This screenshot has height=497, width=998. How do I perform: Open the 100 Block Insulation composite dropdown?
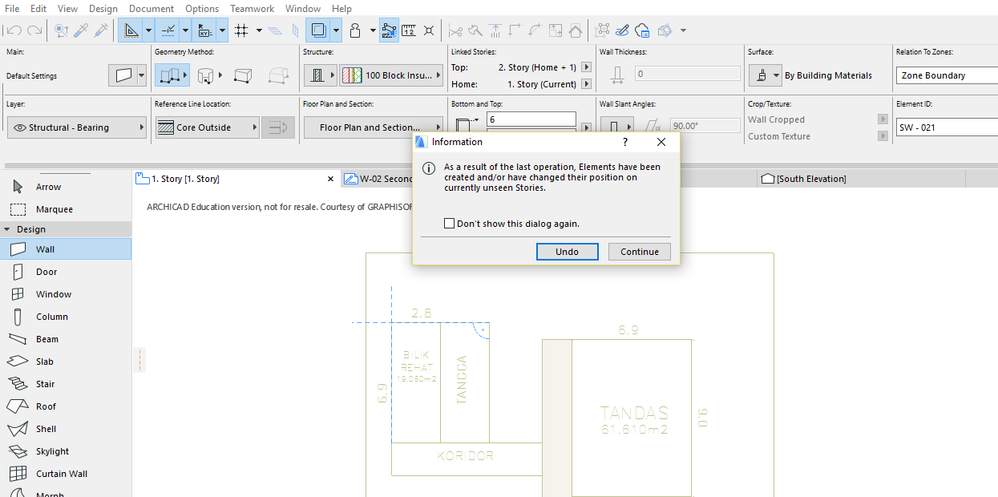391,76
